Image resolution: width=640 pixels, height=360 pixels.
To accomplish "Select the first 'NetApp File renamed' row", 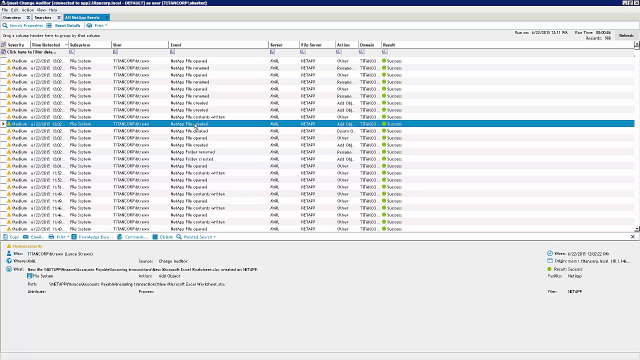I will tap(317, 68).
